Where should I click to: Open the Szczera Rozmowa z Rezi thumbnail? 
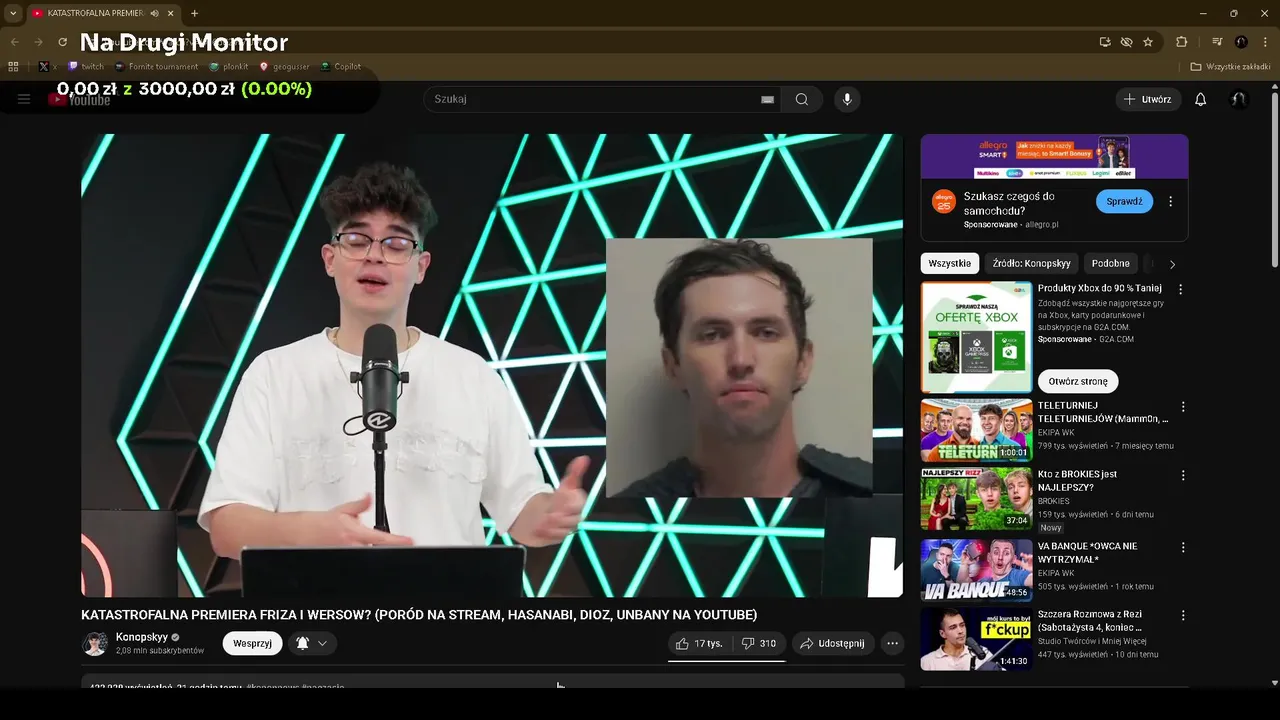976,639
